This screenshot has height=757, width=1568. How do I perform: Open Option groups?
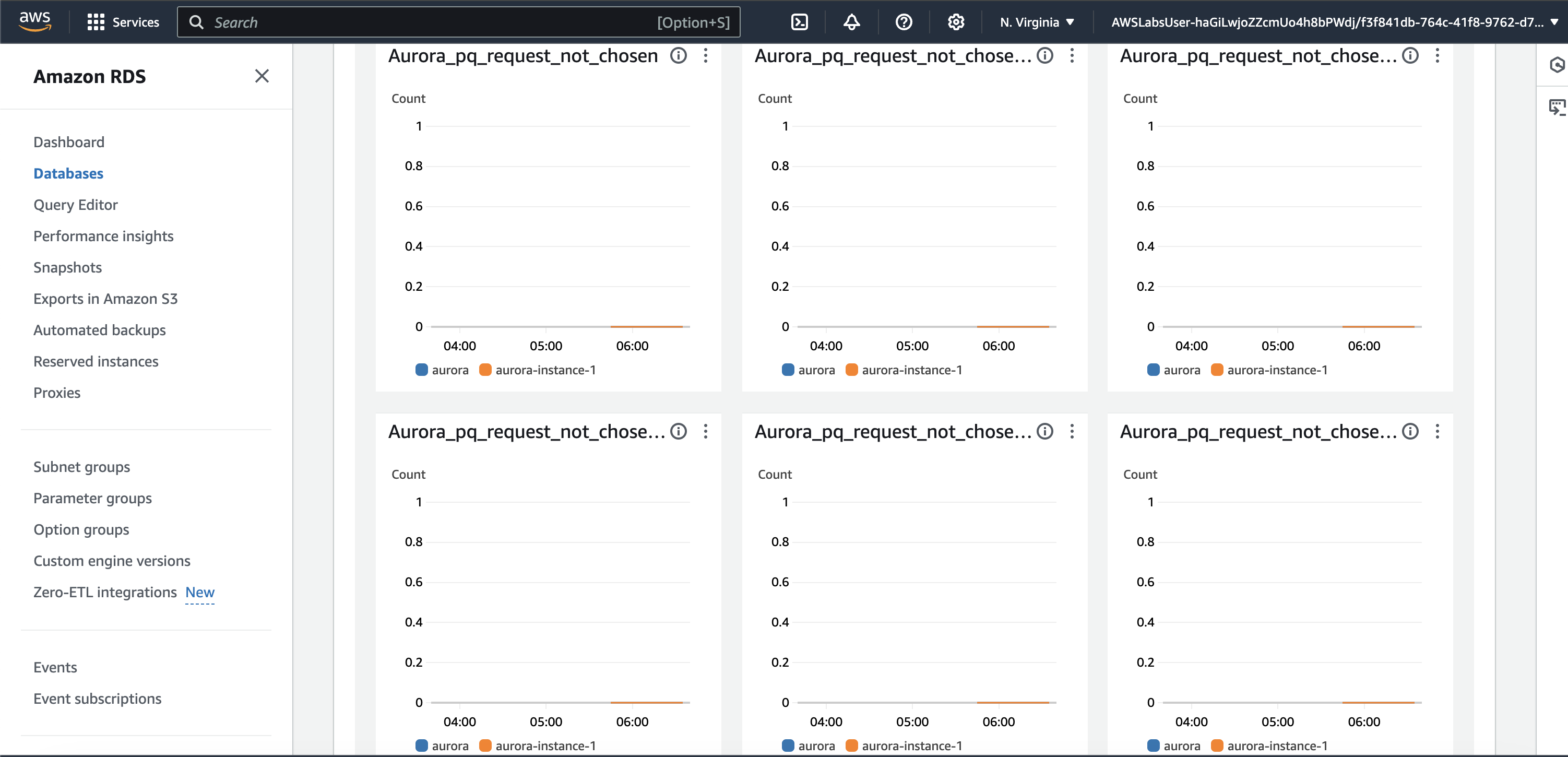81,530
